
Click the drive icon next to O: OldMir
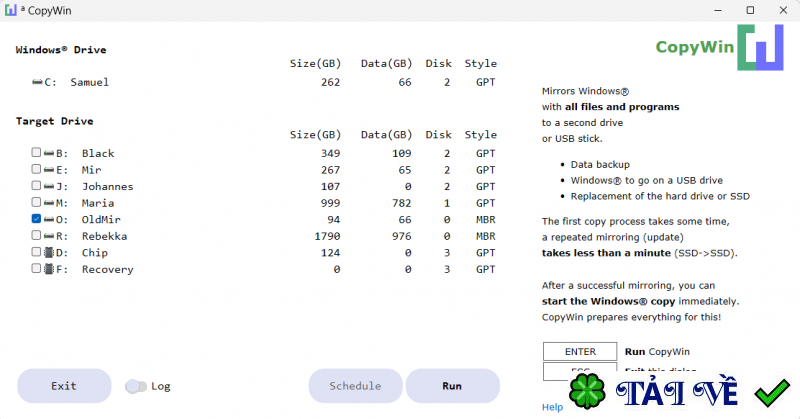pyautogui.click(x=49, y=219)
